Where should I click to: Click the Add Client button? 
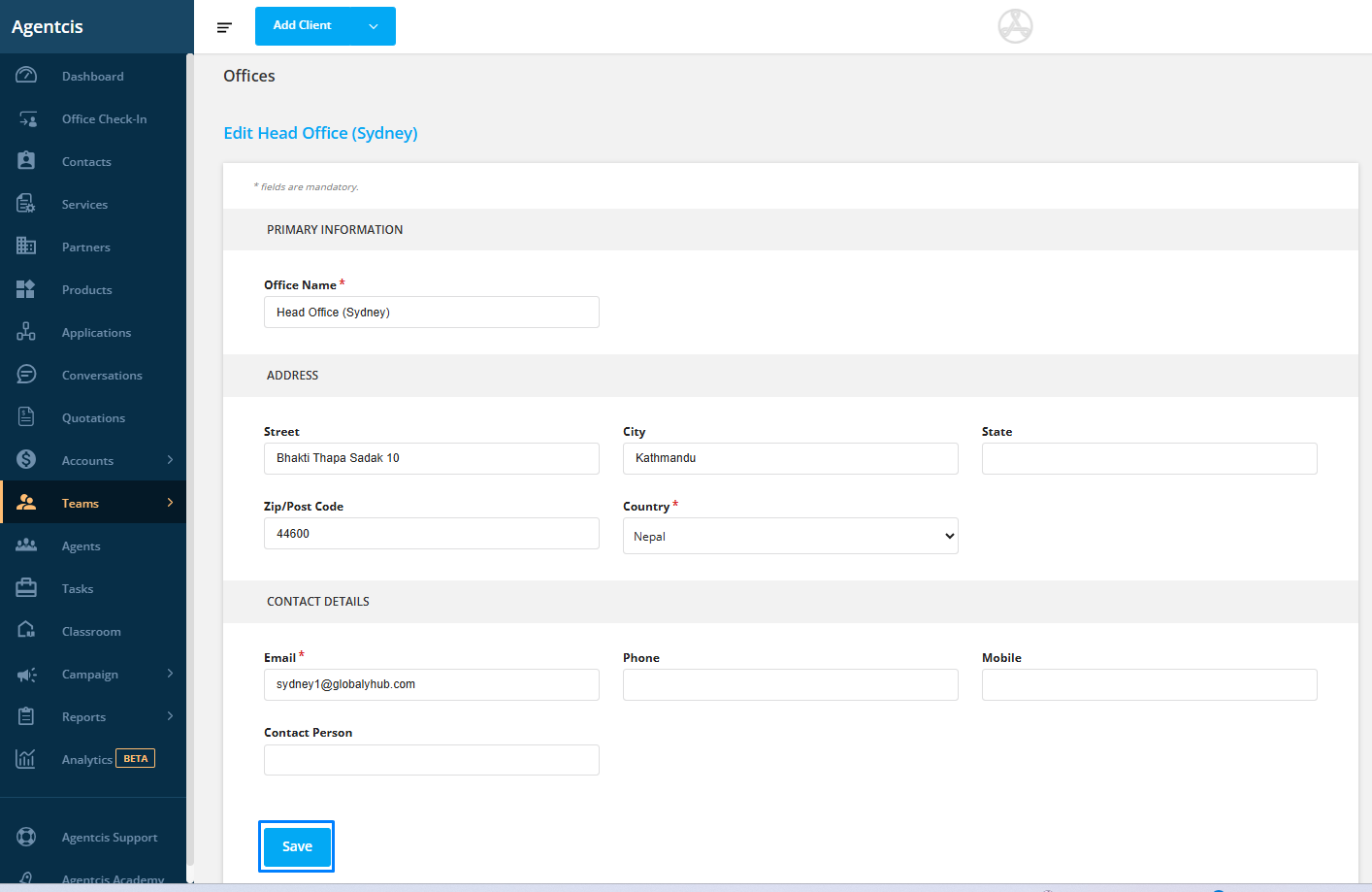[302, 26]
